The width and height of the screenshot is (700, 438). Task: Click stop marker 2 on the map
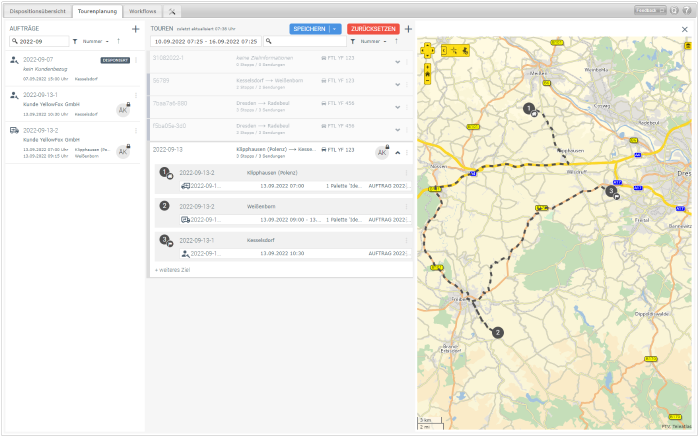[x=498, y=331]
